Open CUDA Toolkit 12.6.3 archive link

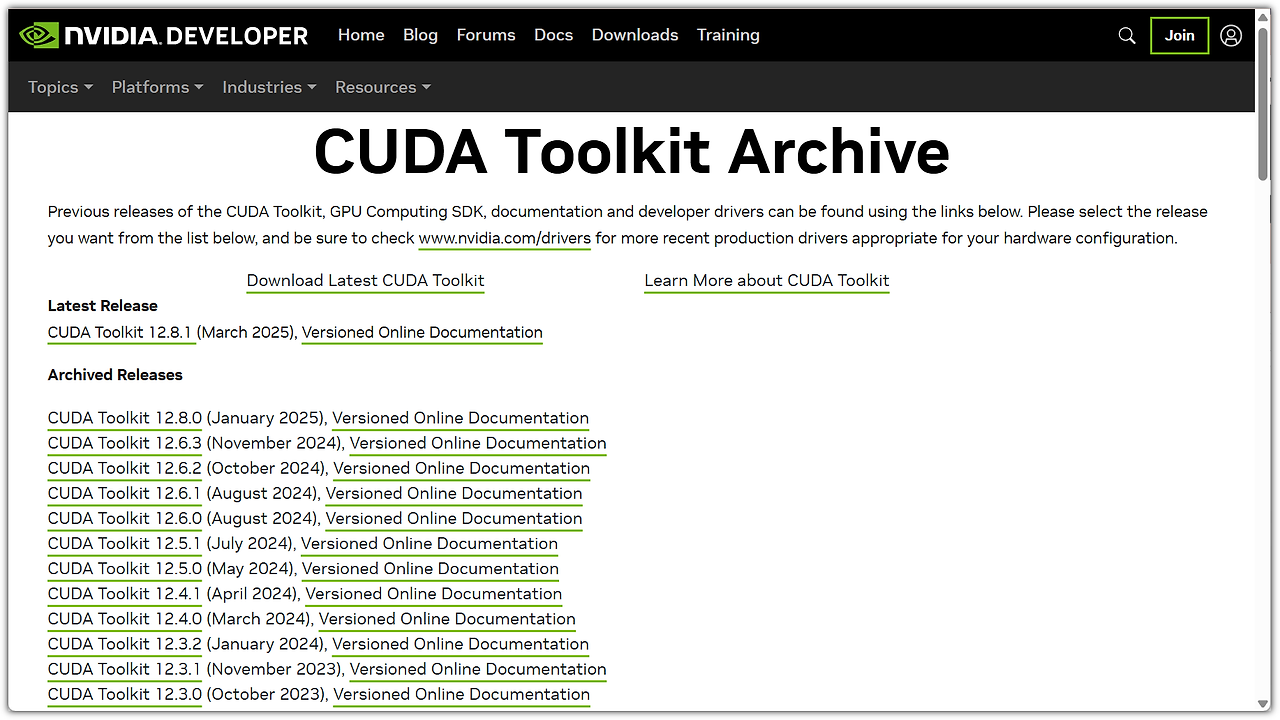(124, 443)
